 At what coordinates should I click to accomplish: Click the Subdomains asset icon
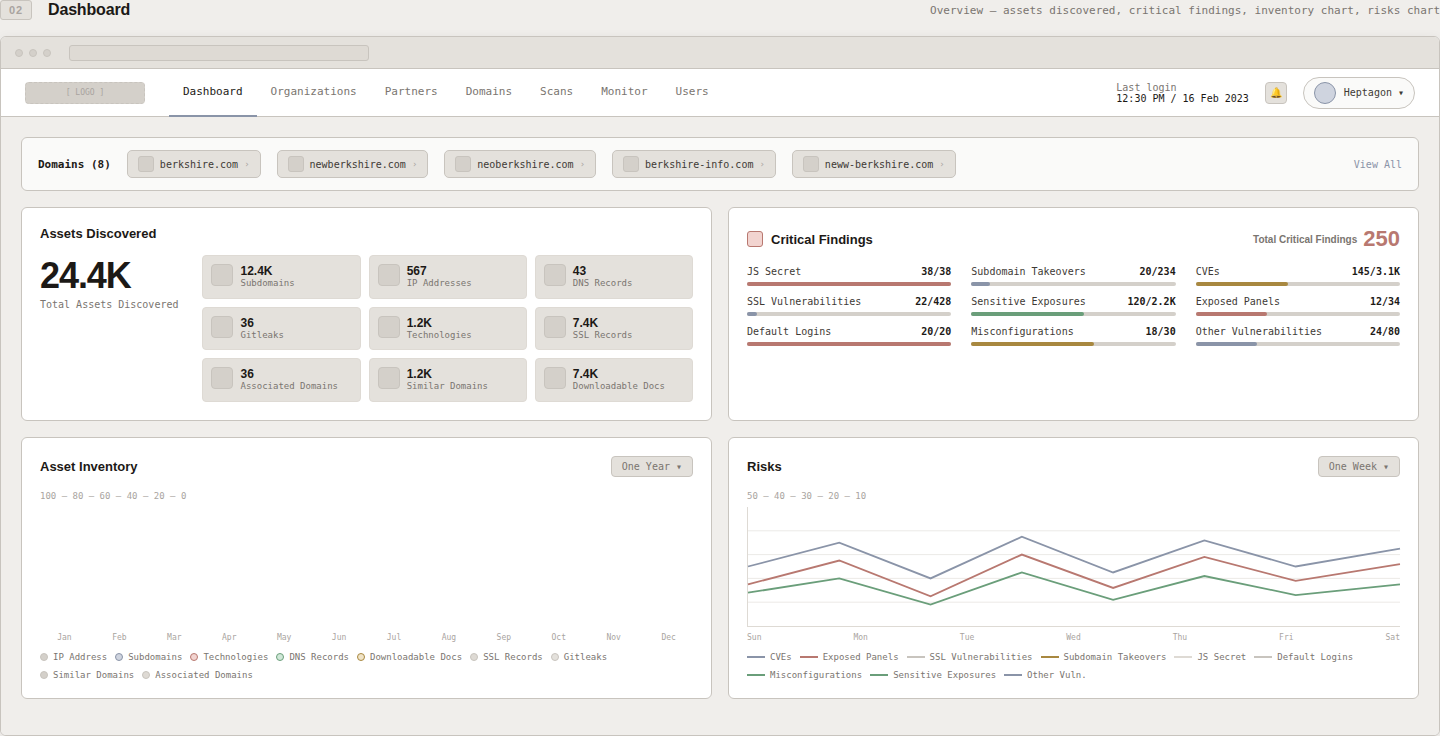221,277
